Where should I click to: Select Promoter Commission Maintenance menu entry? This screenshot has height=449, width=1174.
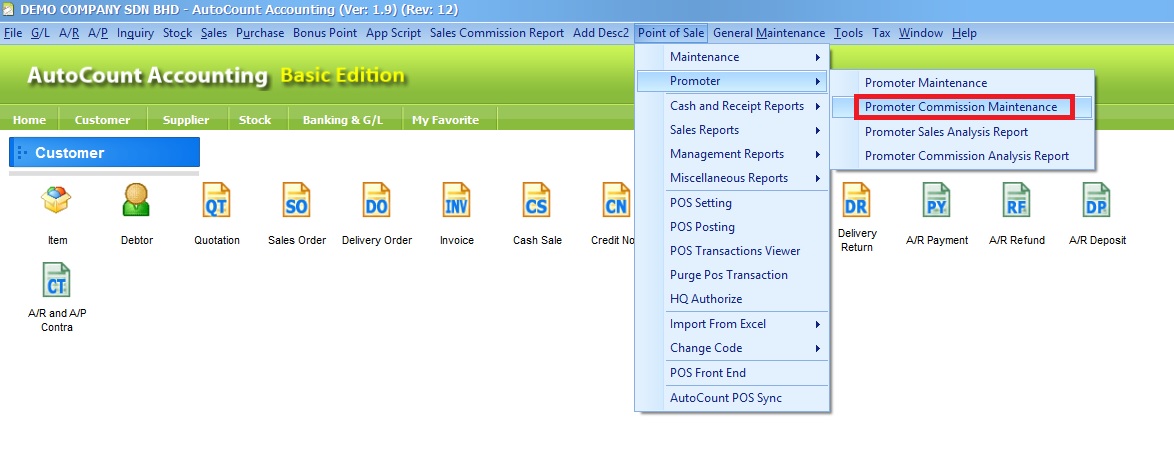point(960,107)
